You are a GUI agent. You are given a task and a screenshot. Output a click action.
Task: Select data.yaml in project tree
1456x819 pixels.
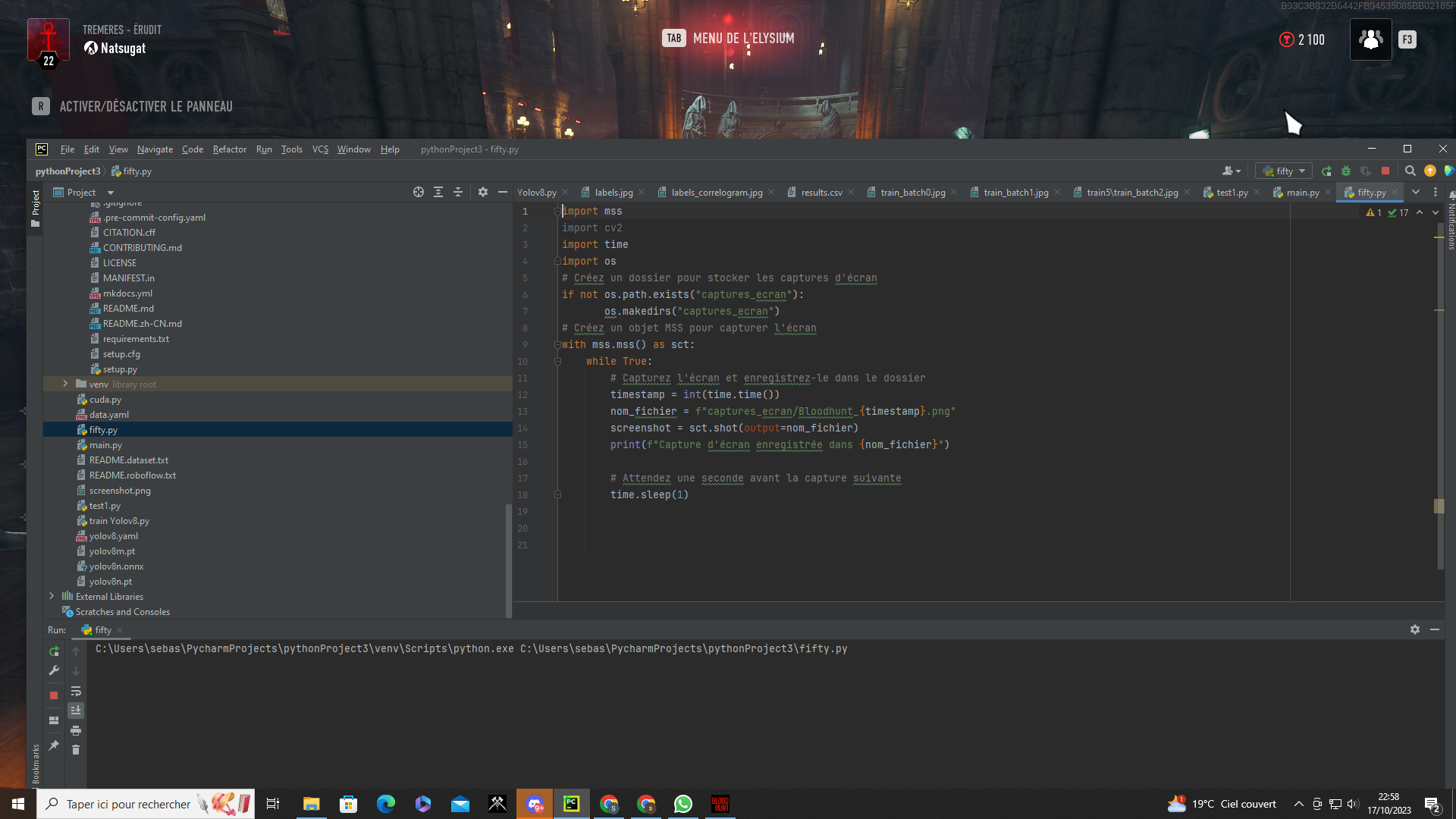tap(109, 415)
